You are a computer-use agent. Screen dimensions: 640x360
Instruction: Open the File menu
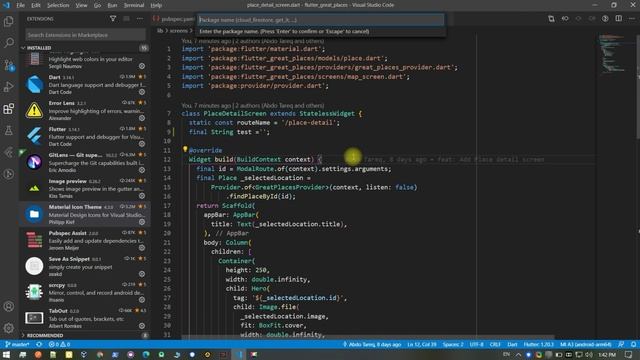coord(20,5)
